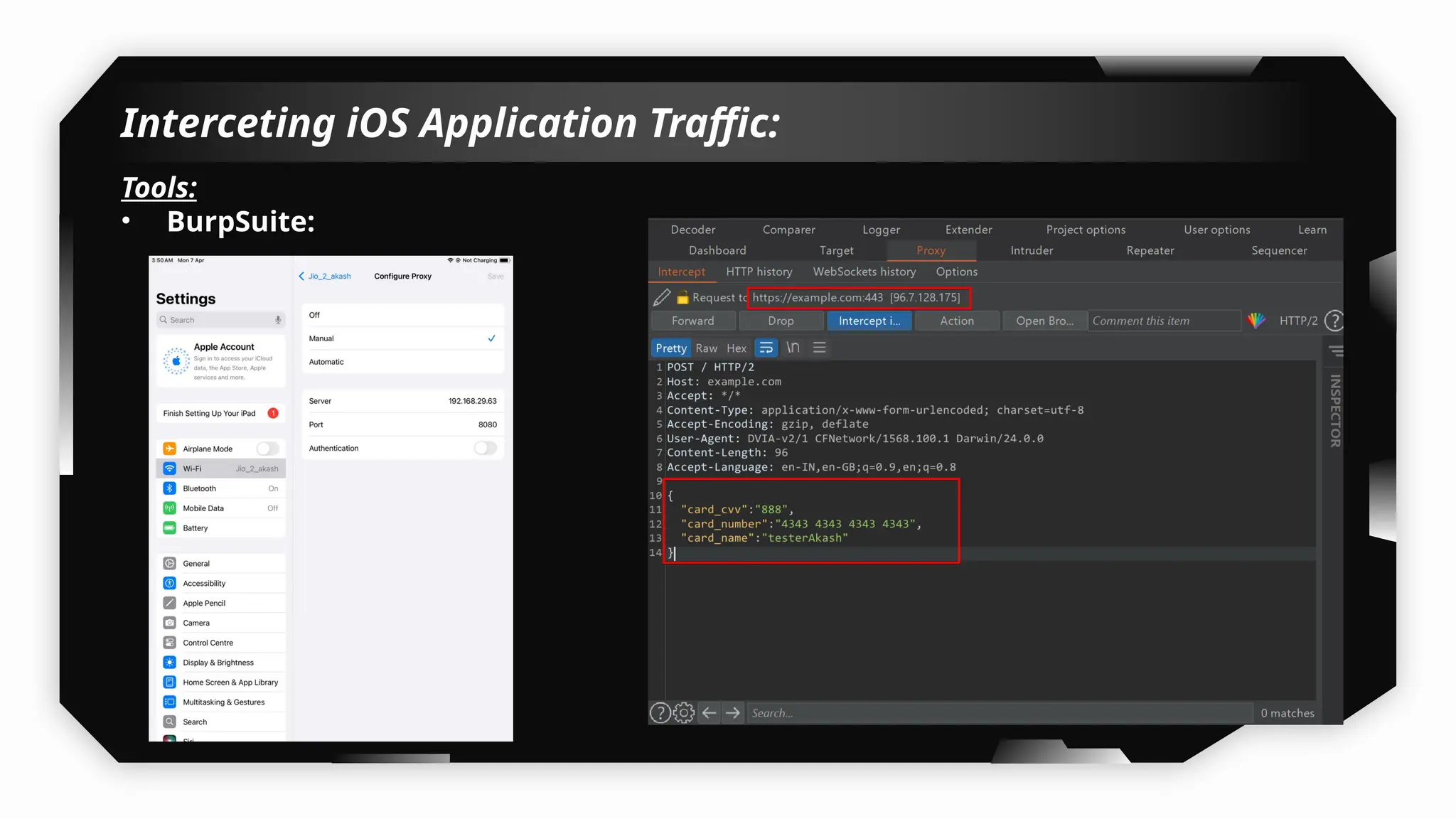Screen dimensions: 1456x819
Task: Click the previous match left arrow
Action: (709, 712)
